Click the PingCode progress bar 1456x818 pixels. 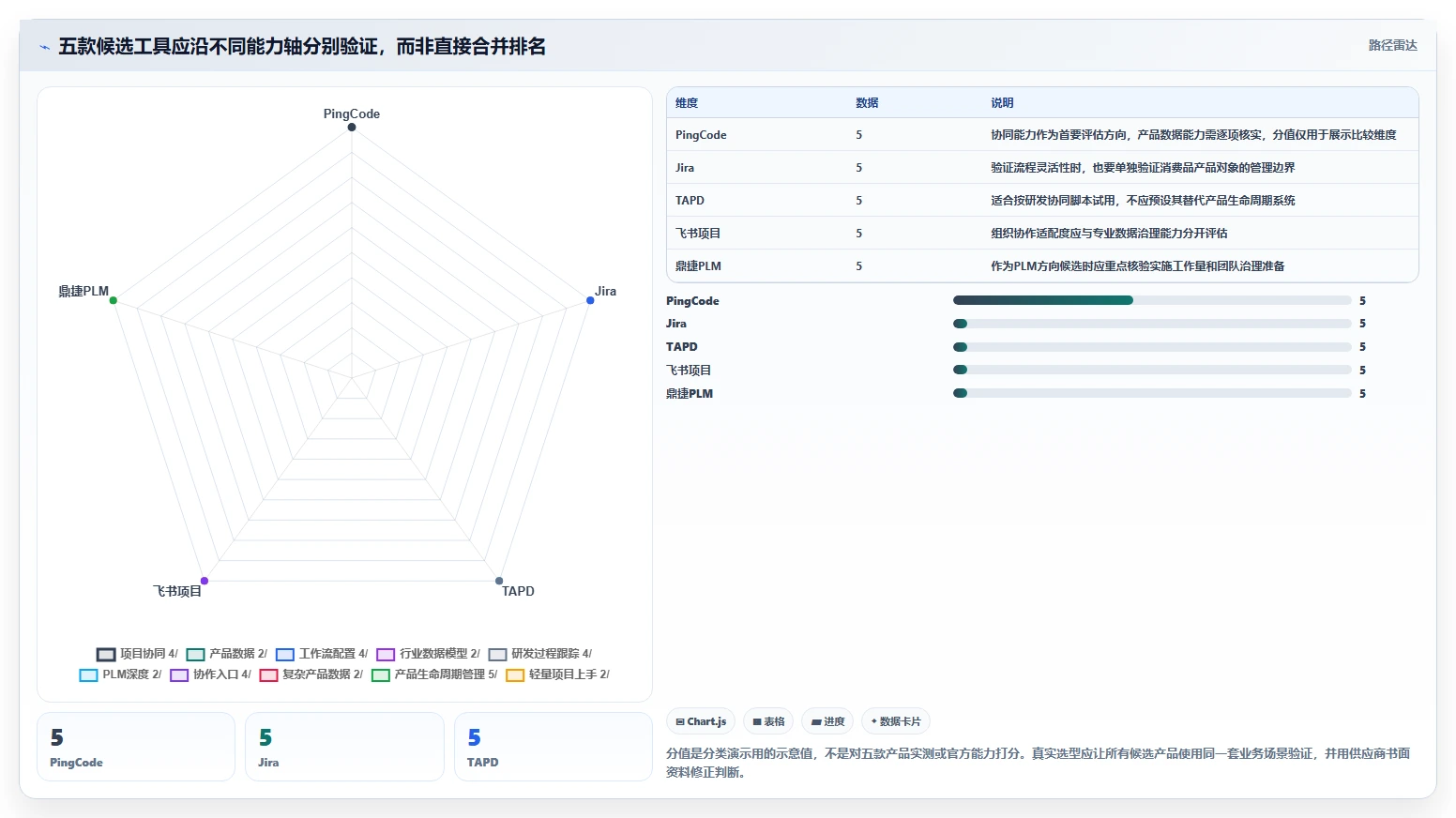pos(1152,300)
